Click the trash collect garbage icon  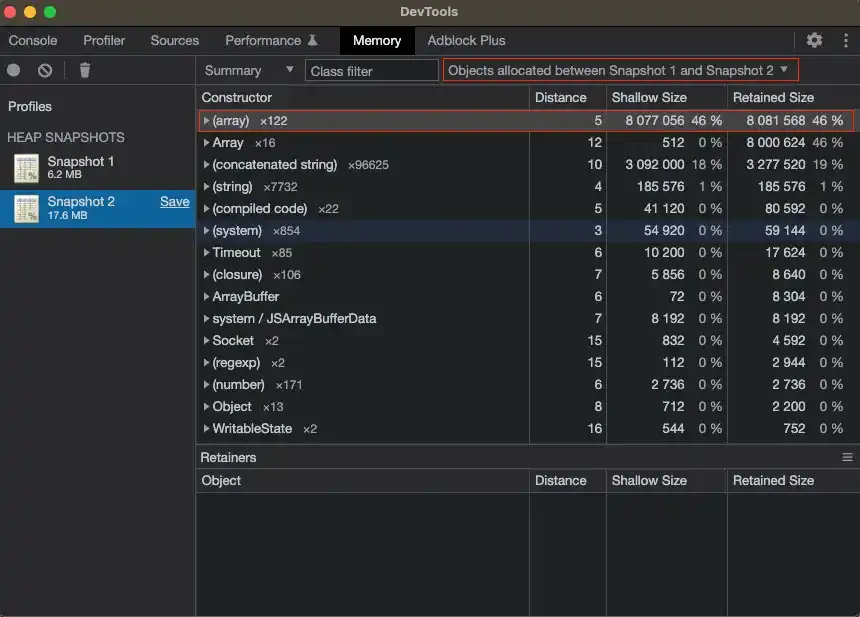coord(84,70)
